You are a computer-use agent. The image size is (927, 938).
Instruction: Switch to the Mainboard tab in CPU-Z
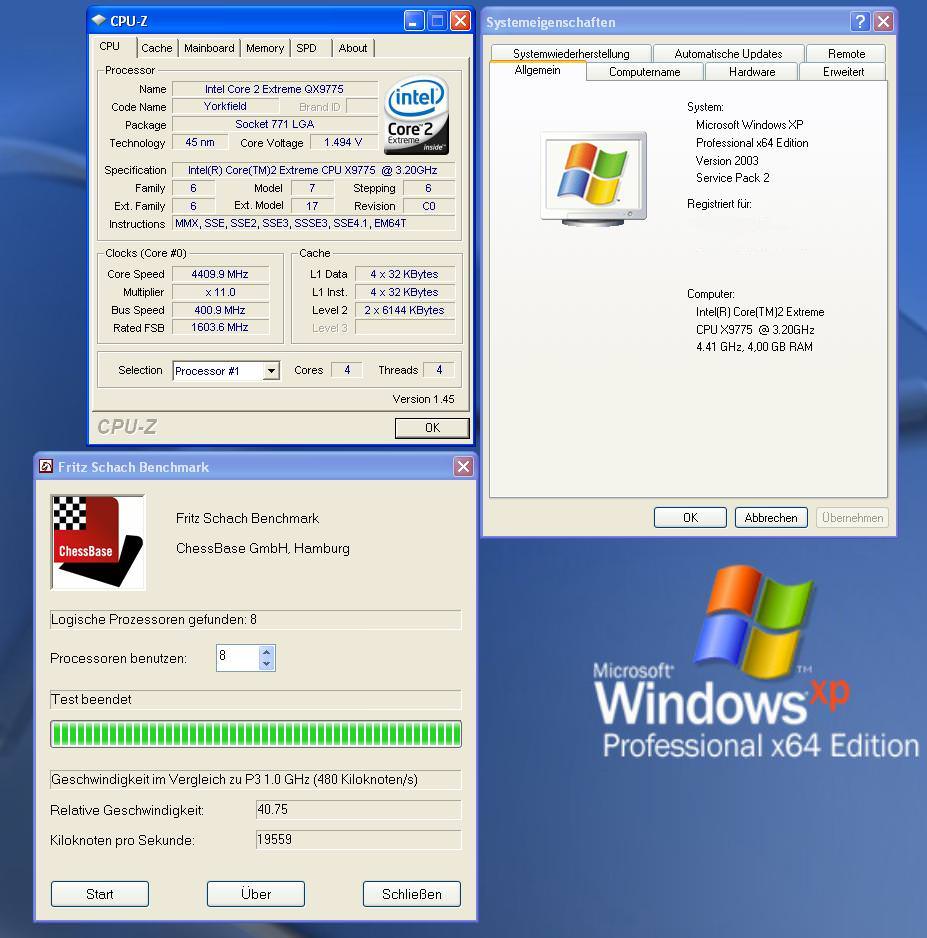click(209, 48)
